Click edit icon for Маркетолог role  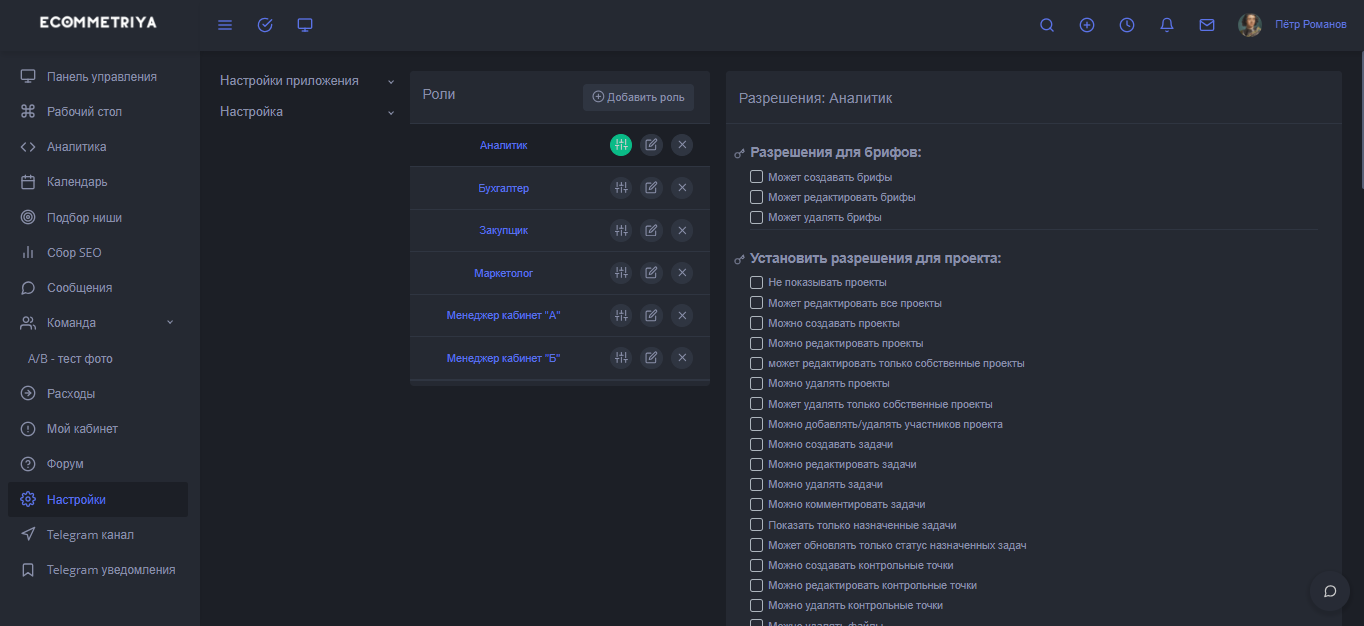pyautogui.click(x=651, y=273)
